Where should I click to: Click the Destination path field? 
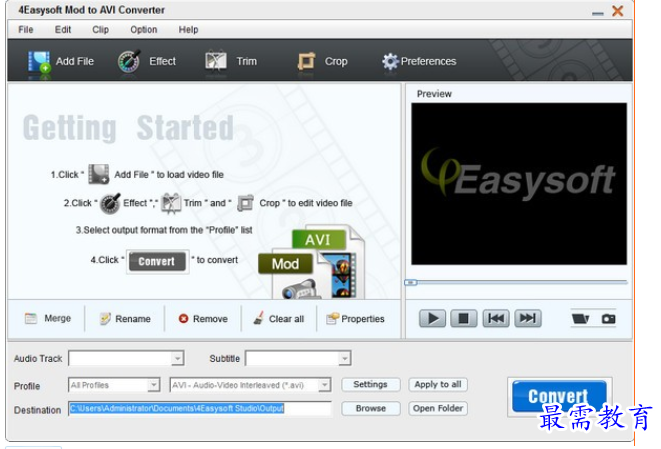[x=200, y=409]
